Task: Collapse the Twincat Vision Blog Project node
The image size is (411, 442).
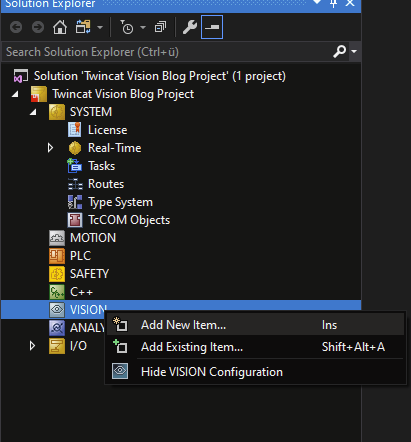Action: (15, 94)
